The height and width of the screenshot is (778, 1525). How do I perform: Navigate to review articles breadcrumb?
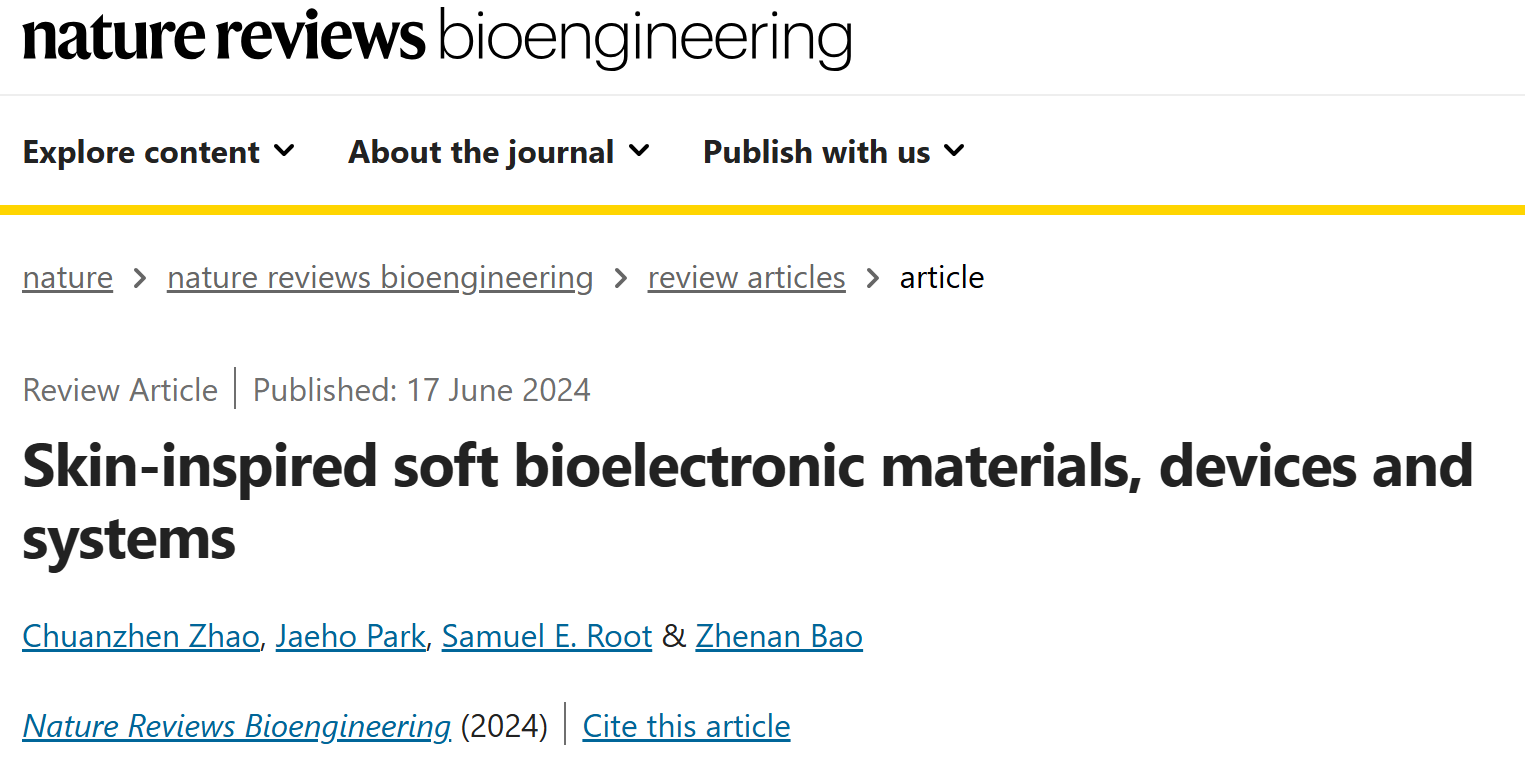(747, 277)
